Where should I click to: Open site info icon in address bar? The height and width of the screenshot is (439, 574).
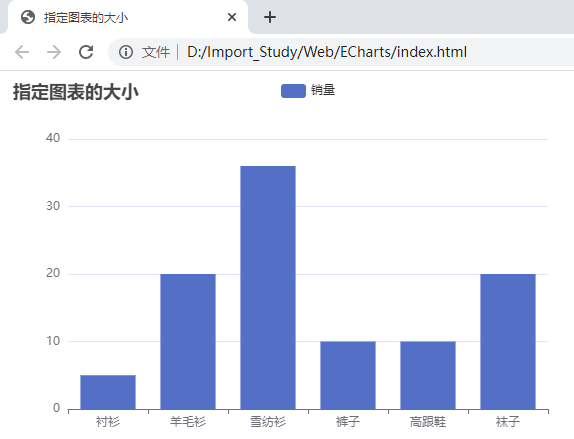pos(126,52)
